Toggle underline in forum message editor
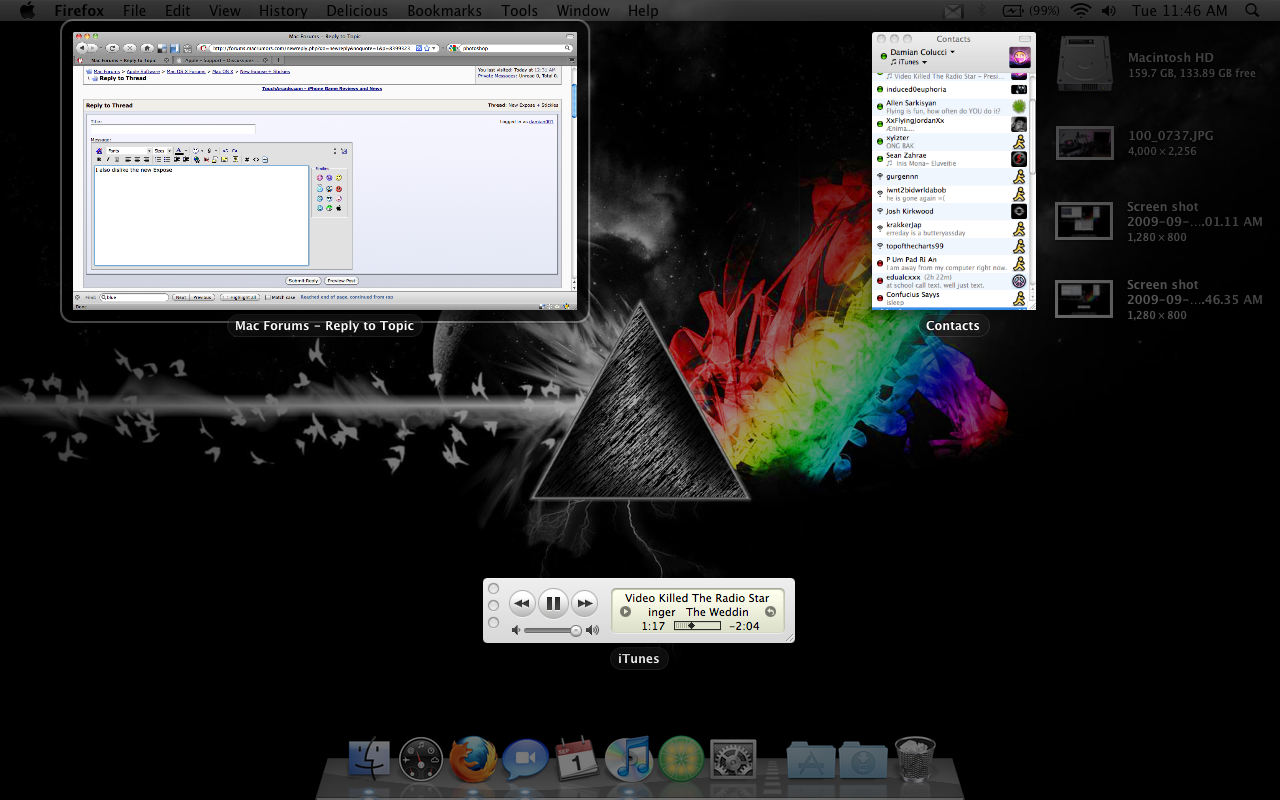 point(117,160)
